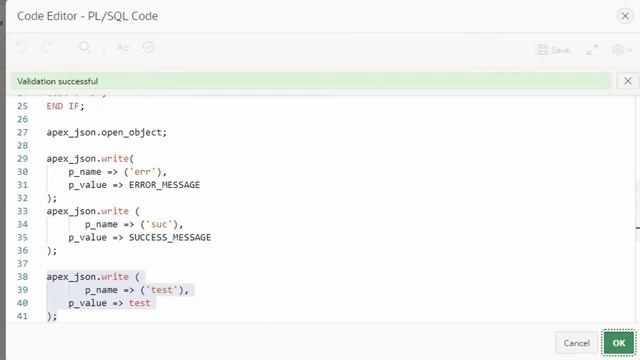The width and height of the screenshot is (640, 360).
Task: Click the Cancel button
Action: point(576,343)
